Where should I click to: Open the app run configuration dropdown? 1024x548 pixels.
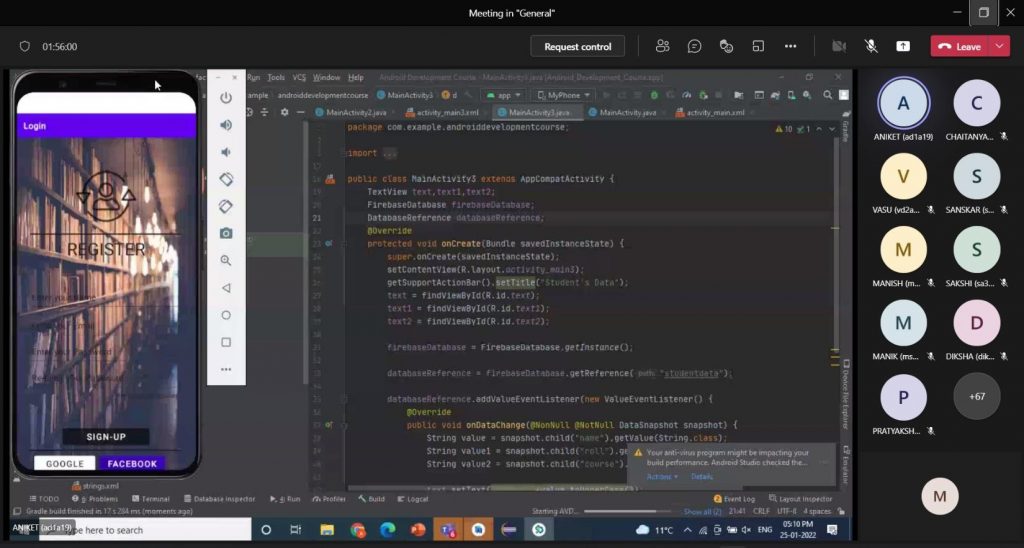[x=504, y=95]
